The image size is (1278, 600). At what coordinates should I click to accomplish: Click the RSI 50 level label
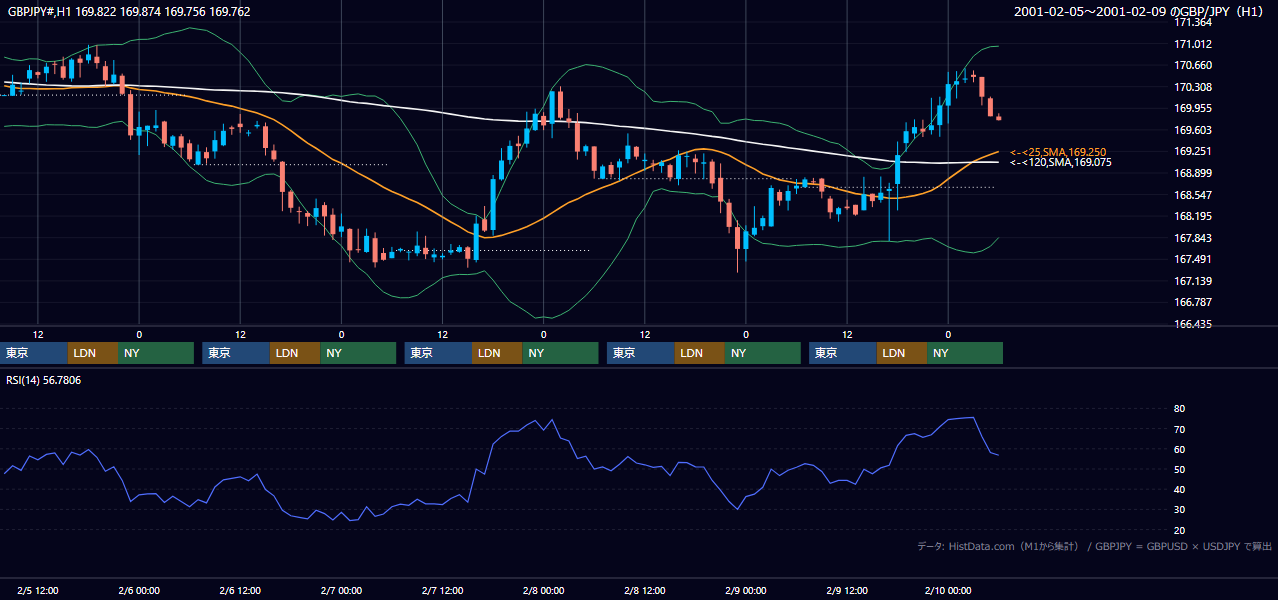[1180, 469]
